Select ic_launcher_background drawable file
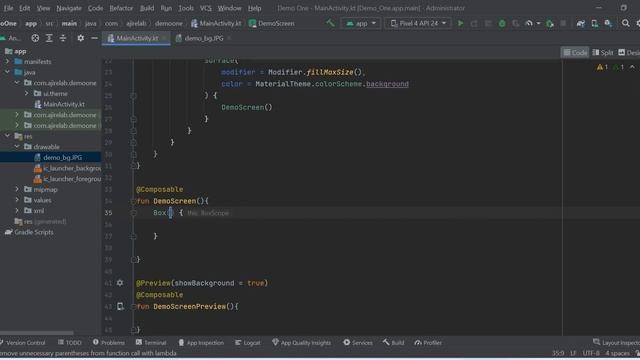Screen dimensions: 640x360 tap(67, 168)
